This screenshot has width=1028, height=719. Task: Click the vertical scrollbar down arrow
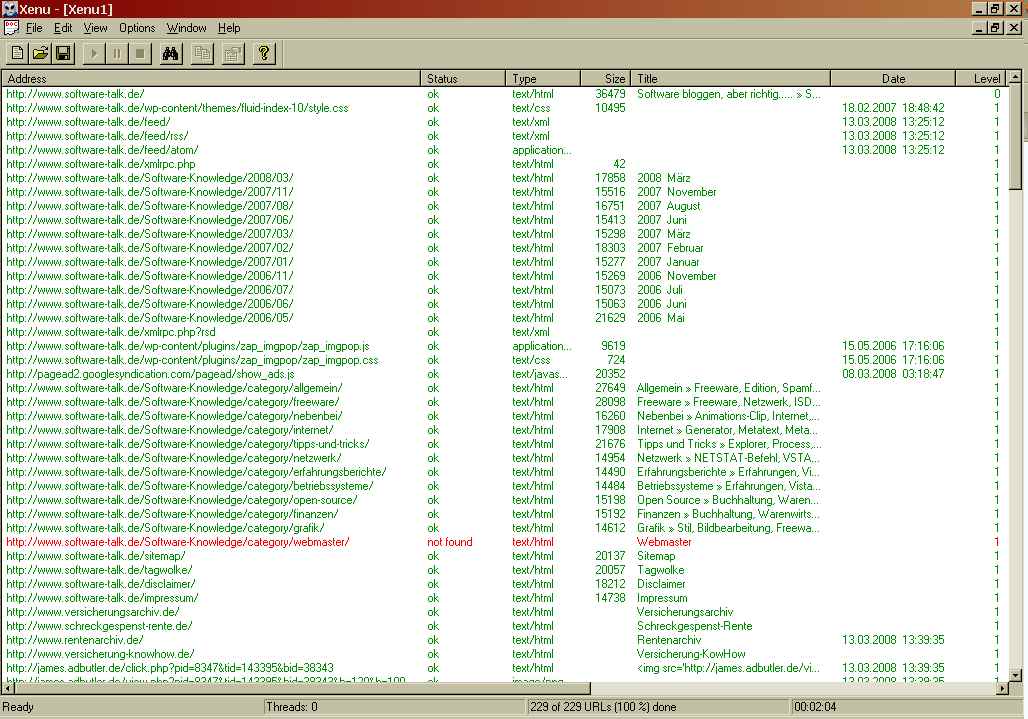coord(1015,674)
